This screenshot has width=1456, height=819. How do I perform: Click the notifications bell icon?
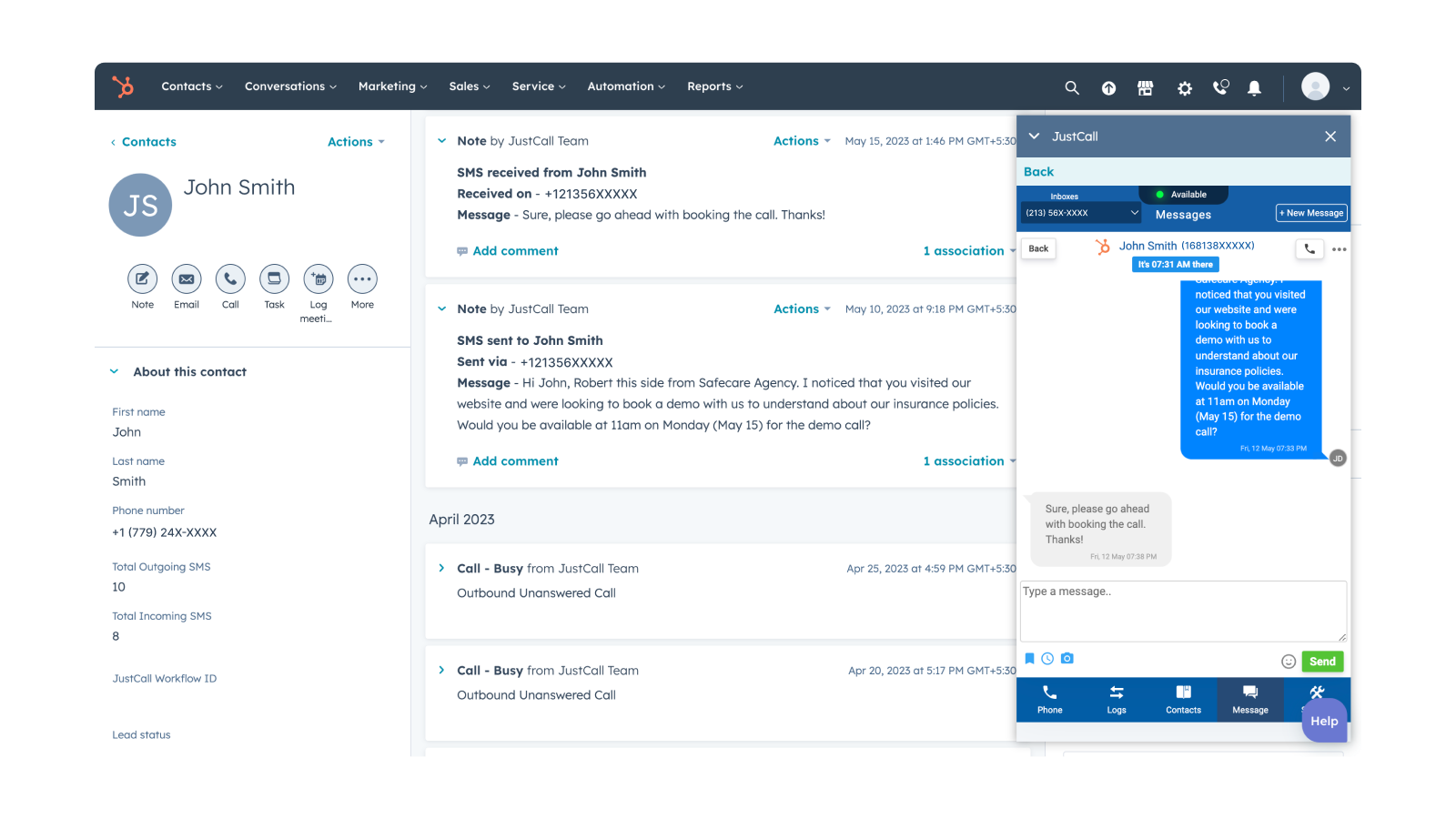click(1254, 87)
